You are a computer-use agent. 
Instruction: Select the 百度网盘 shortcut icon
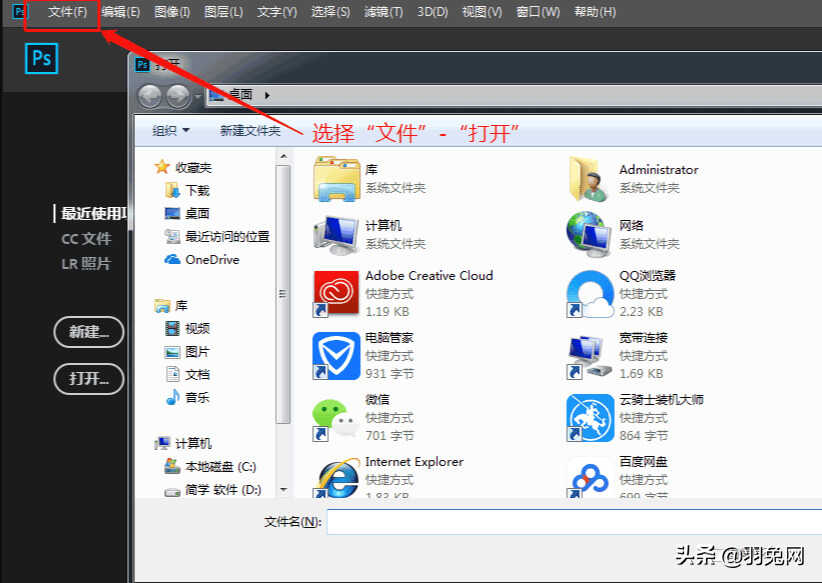coord(590,477)
